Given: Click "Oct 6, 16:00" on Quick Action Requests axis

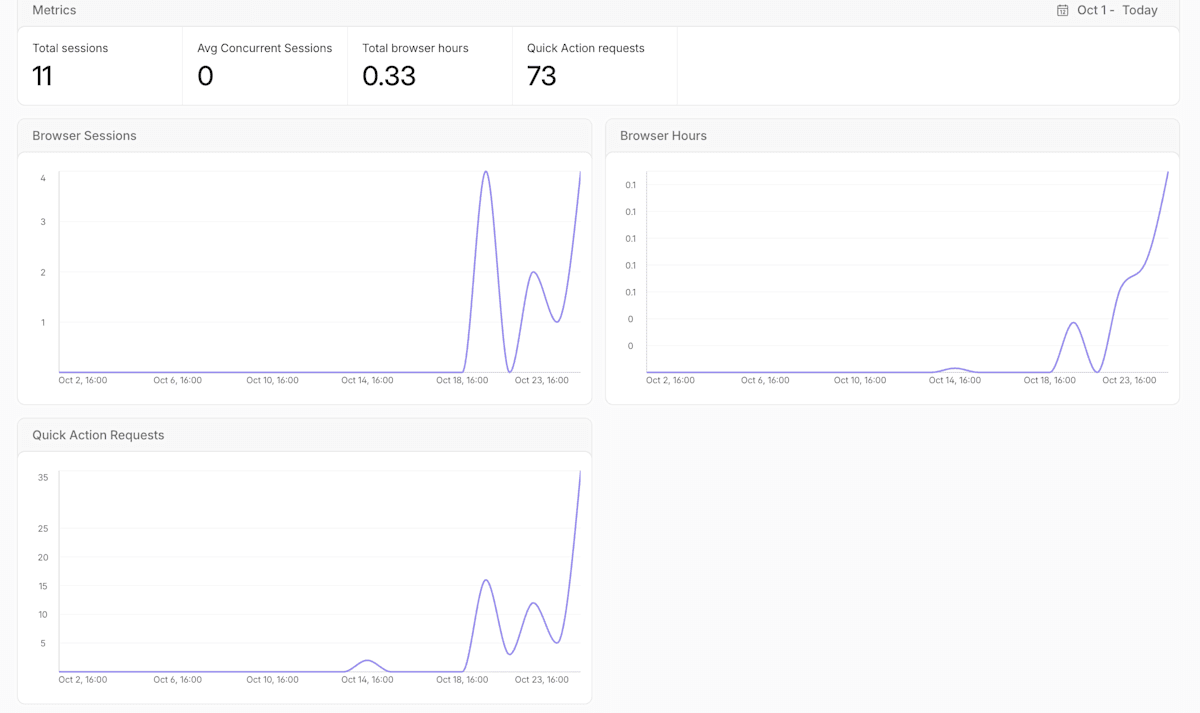Looking at the screenshot, I should coord(177,680).
